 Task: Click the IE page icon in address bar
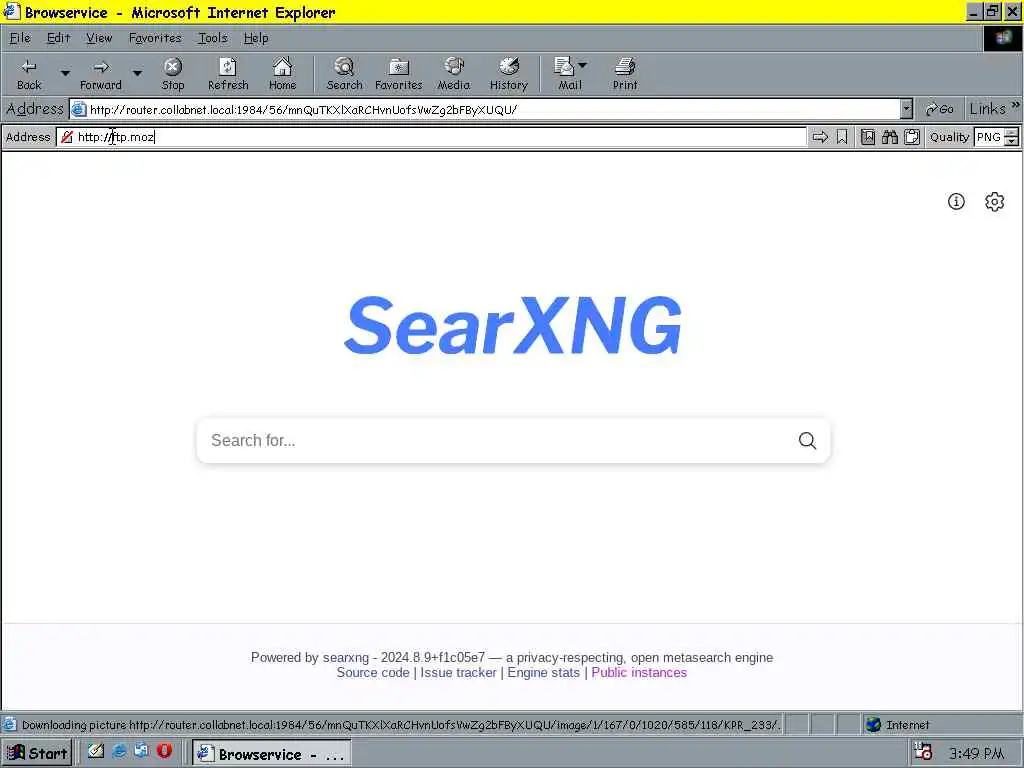[x=79, y=109]
